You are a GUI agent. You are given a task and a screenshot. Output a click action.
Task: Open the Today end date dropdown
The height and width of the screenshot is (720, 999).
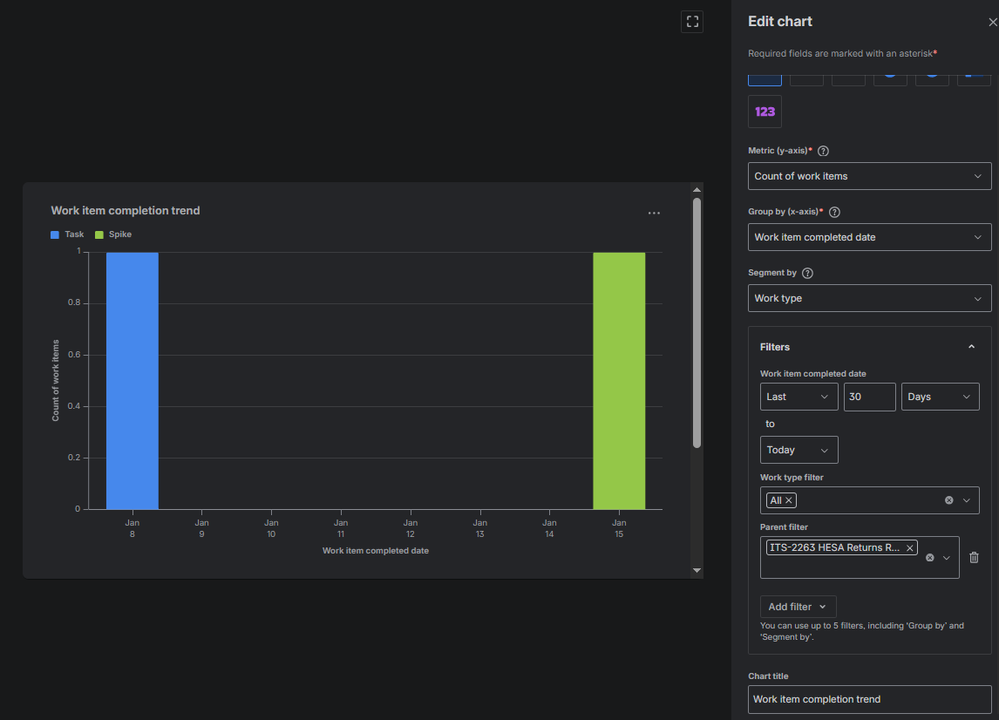coord(798,450)
